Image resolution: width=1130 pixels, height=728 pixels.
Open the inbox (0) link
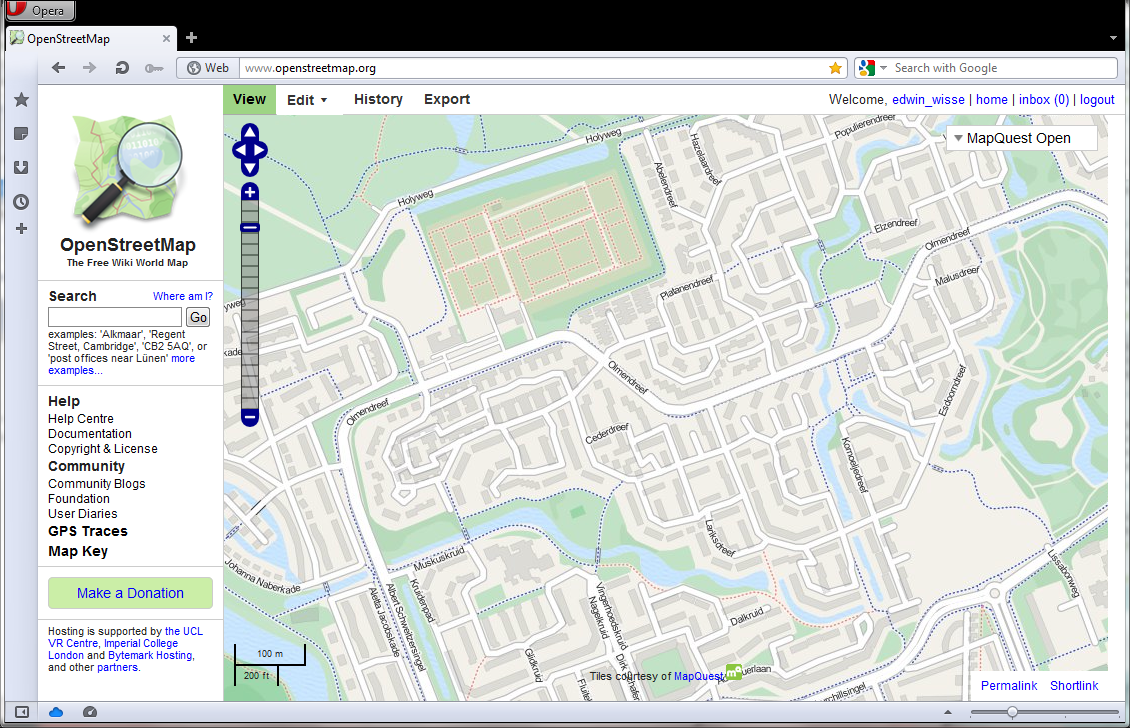coord(1044,99)
